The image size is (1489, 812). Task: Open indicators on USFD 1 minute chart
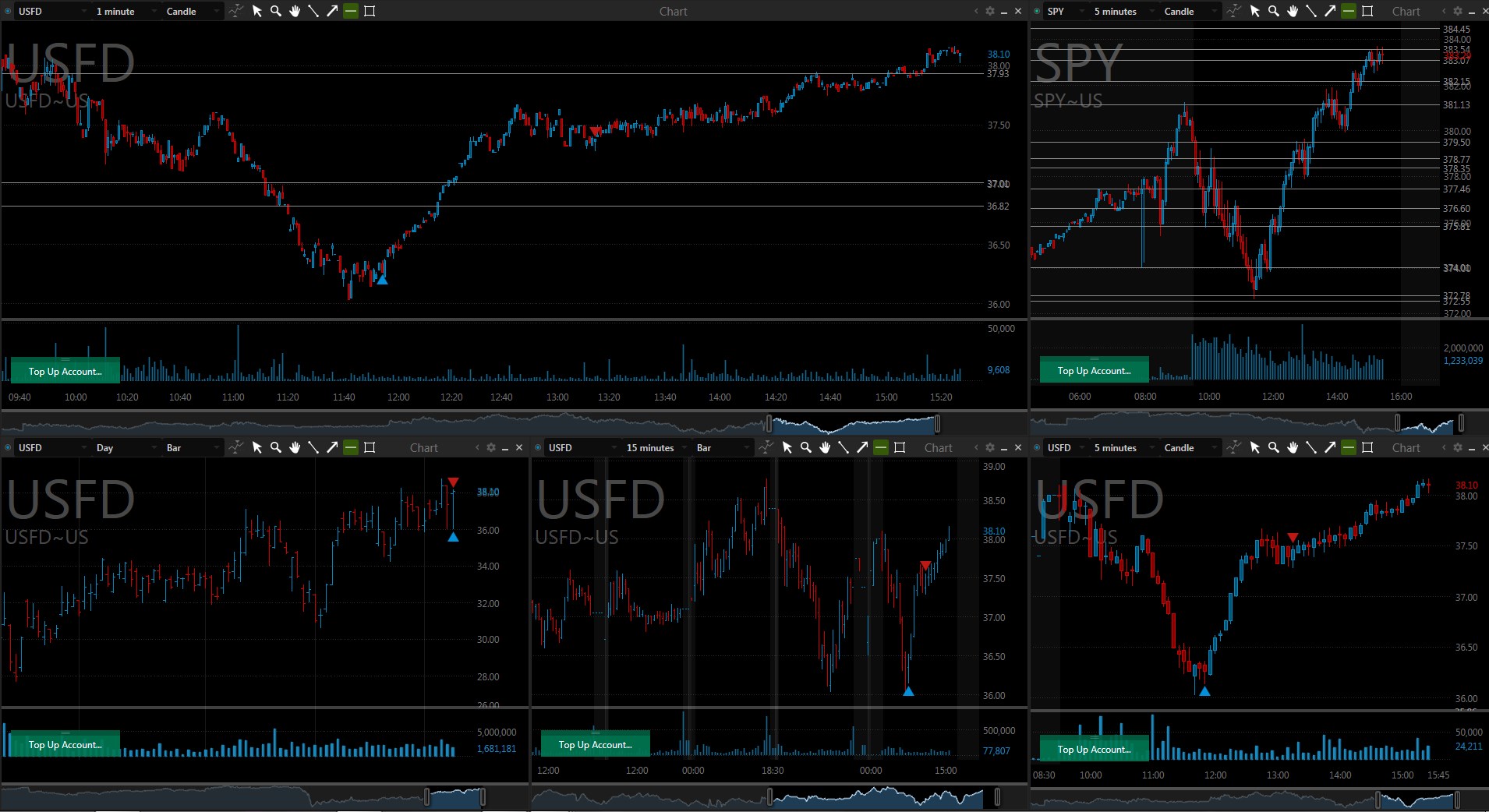235,11
